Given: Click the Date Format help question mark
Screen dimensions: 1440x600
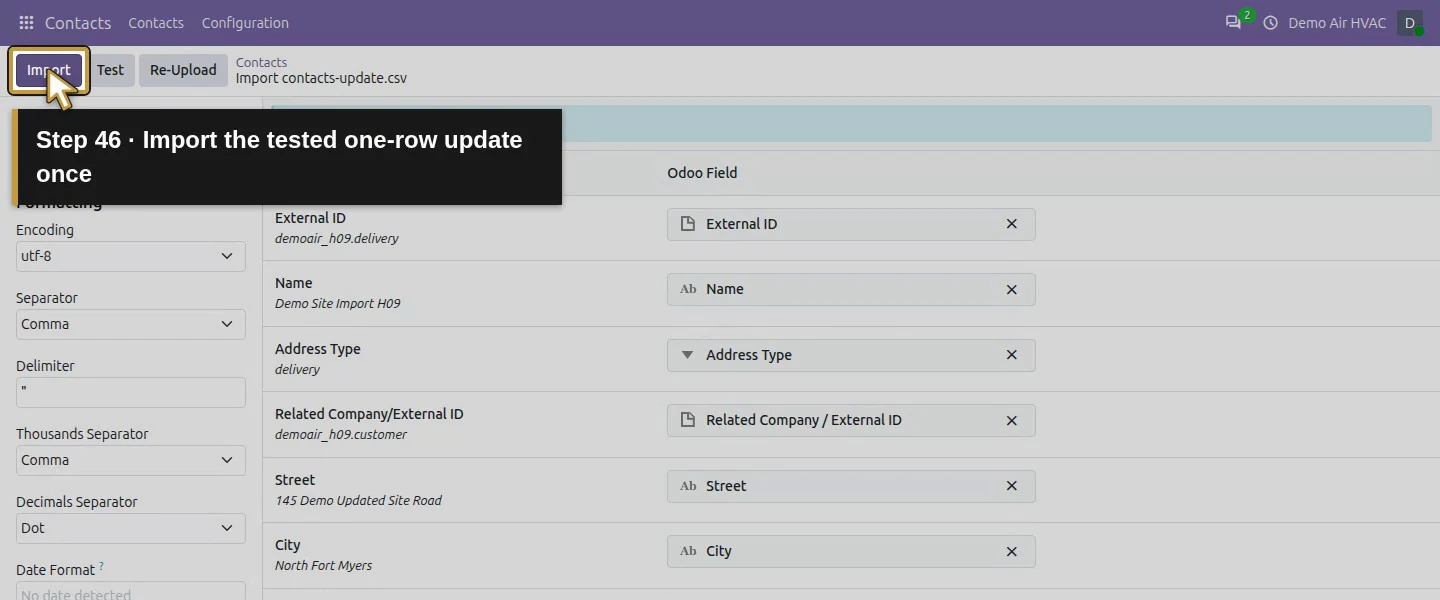Looking at the screenshot, I should coord(101,567).
